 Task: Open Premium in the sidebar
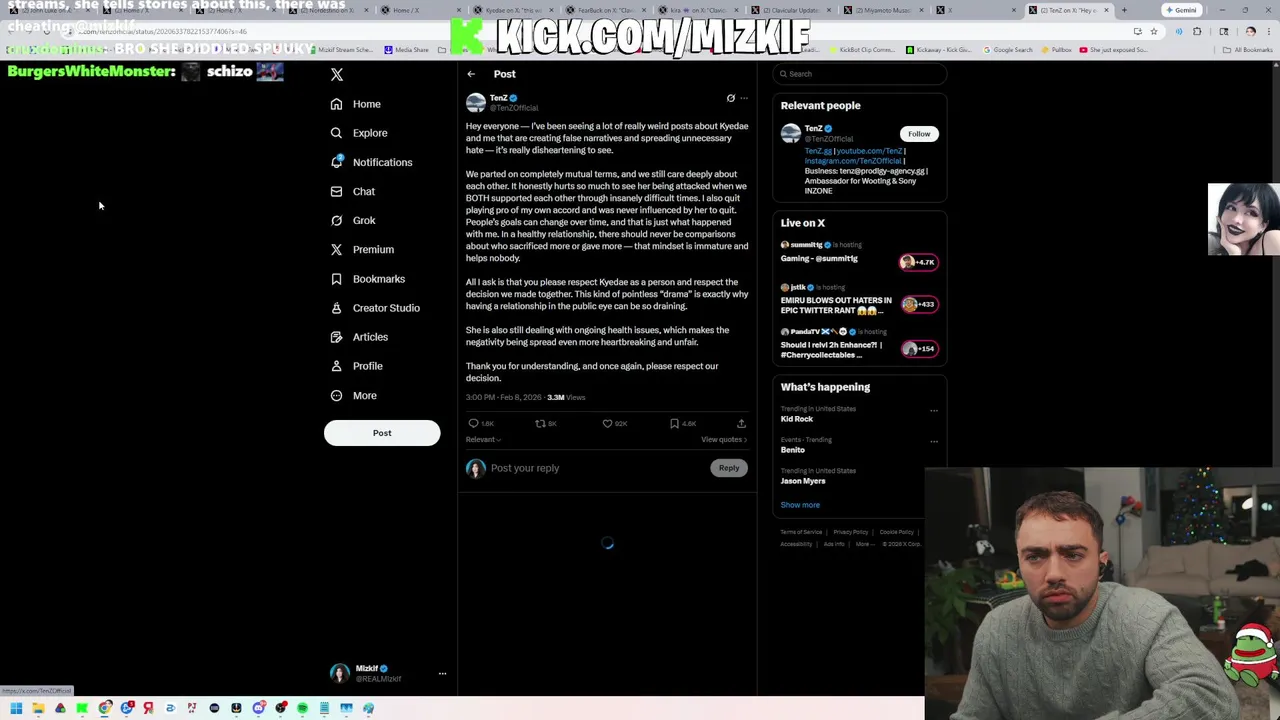[x=362, y=249]
